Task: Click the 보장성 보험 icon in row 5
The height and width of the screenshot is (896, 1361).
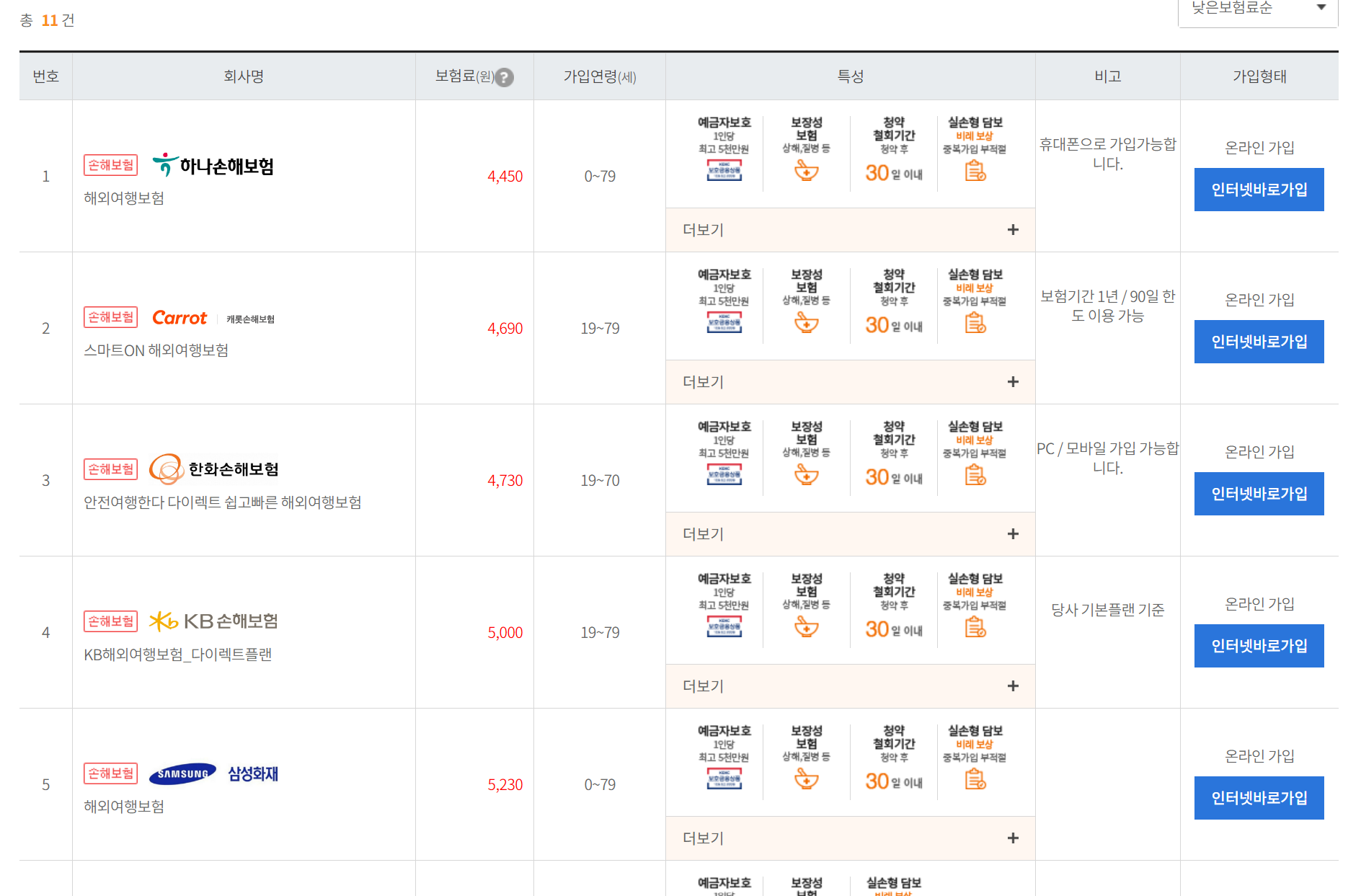Action: click(807, 779)
